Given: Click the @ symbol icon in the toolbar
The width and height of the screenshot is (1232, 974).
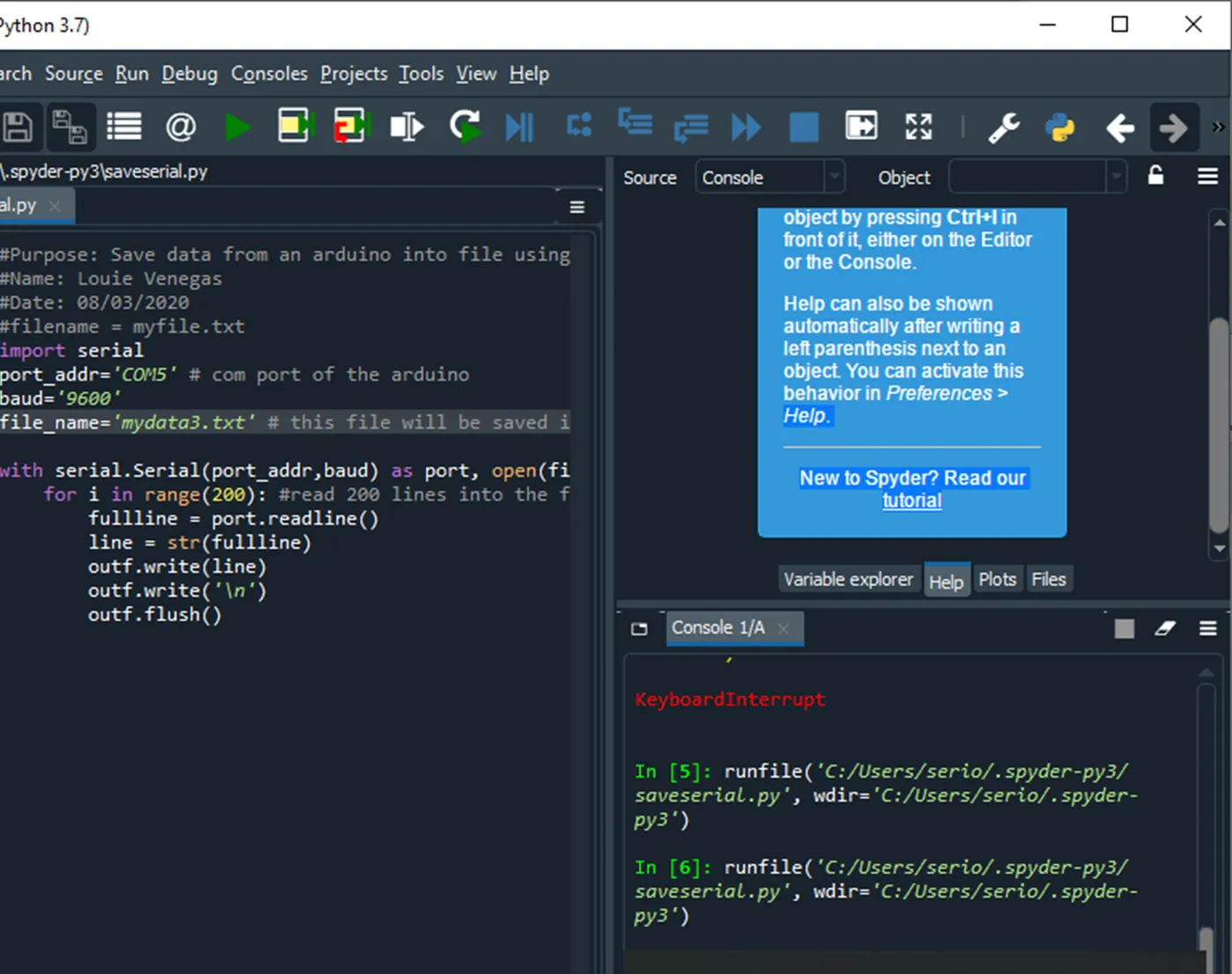Looking at the screenshot, I should (180, 128).
